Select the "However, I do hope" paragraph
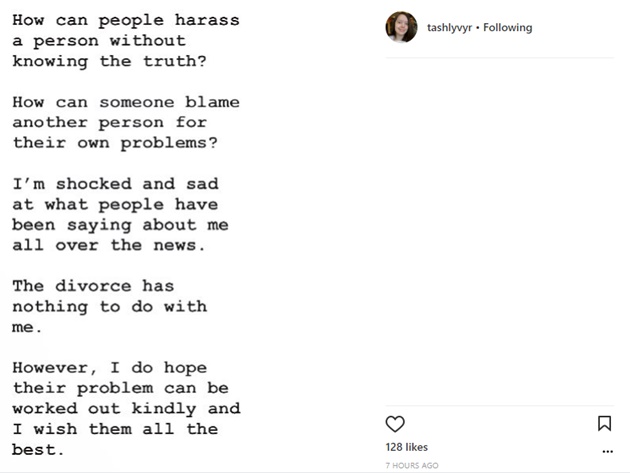Screen dimensions: 630x473 (126, 409)
